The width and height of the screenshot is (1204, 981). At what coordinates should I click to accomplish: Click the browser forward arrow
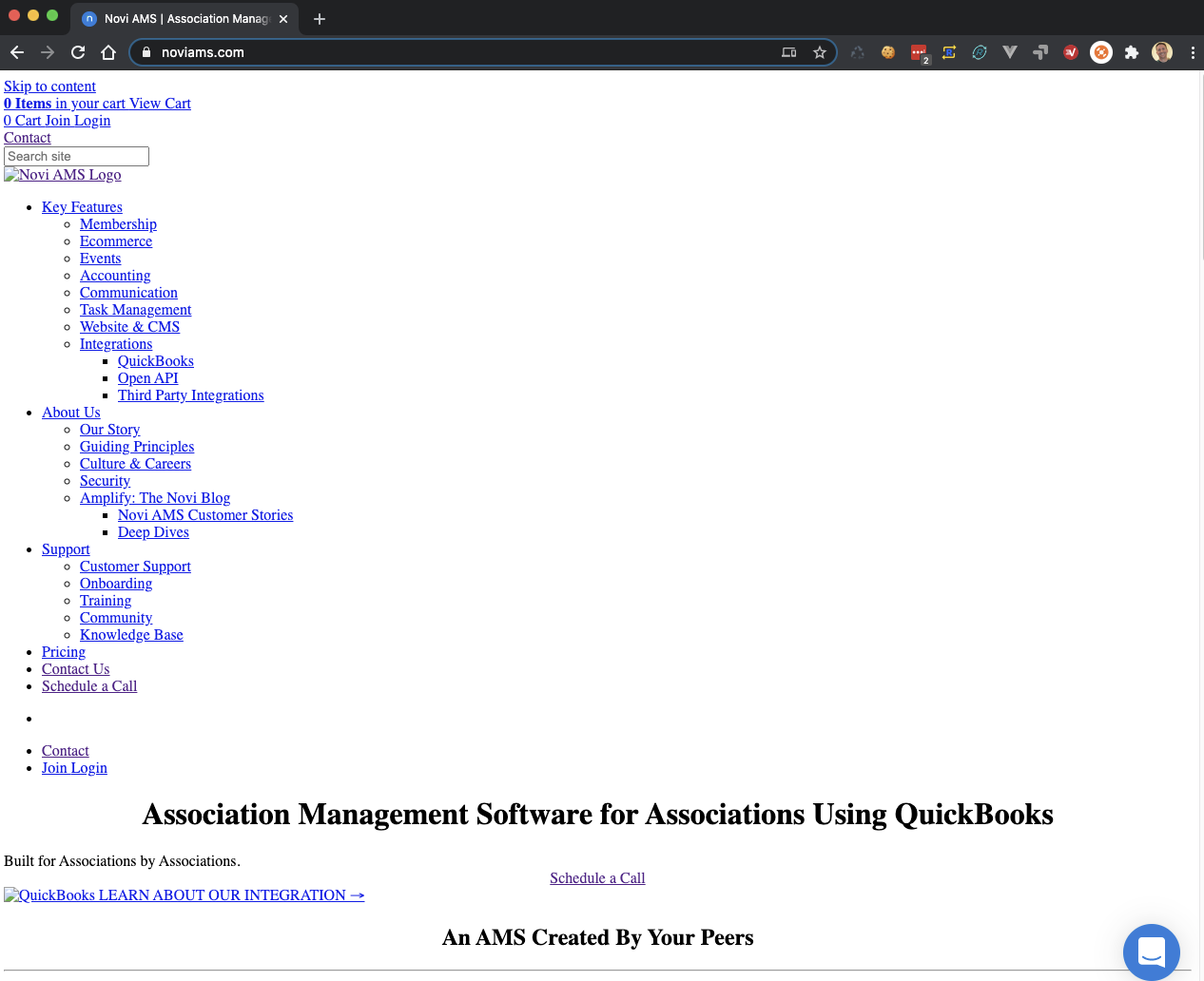click(x=48, y=52)
